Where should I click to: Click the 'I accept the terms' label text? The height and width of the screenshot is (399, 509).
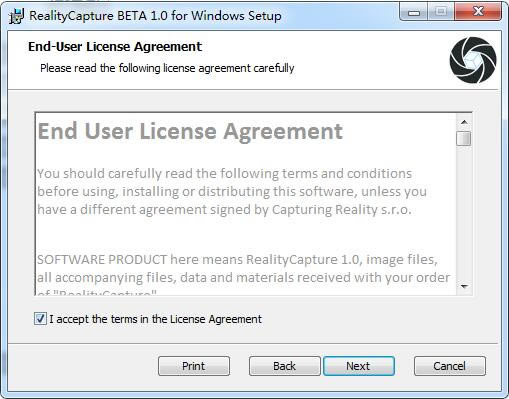point(155,319)
